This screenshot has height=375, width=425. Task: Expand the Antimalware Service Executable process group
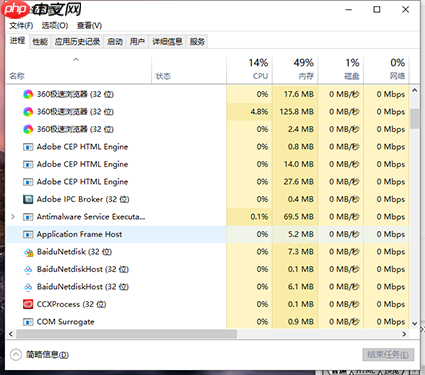click(13, 217)
